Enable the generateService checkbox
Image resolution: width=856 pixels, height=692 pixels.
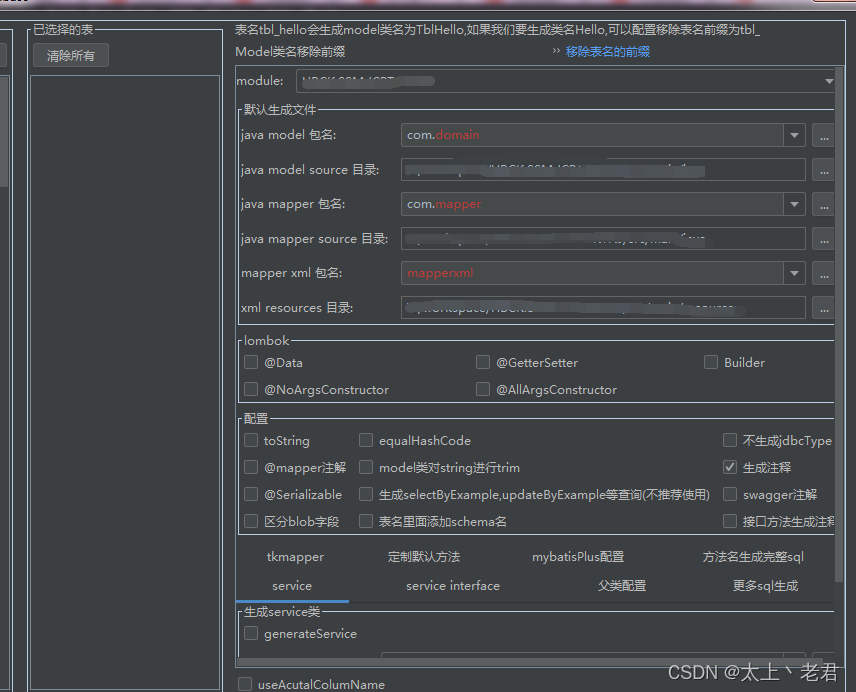[251, 633]
